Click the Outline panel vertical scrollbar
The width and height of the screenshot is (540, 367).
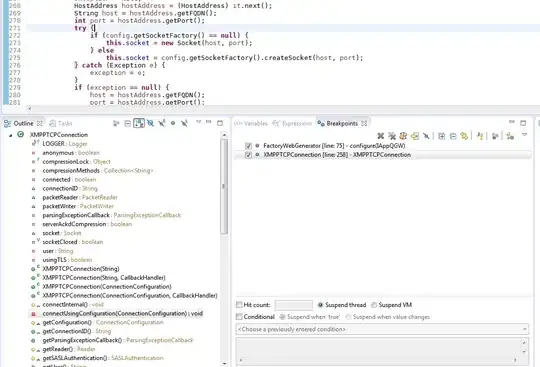coord(224,186)
